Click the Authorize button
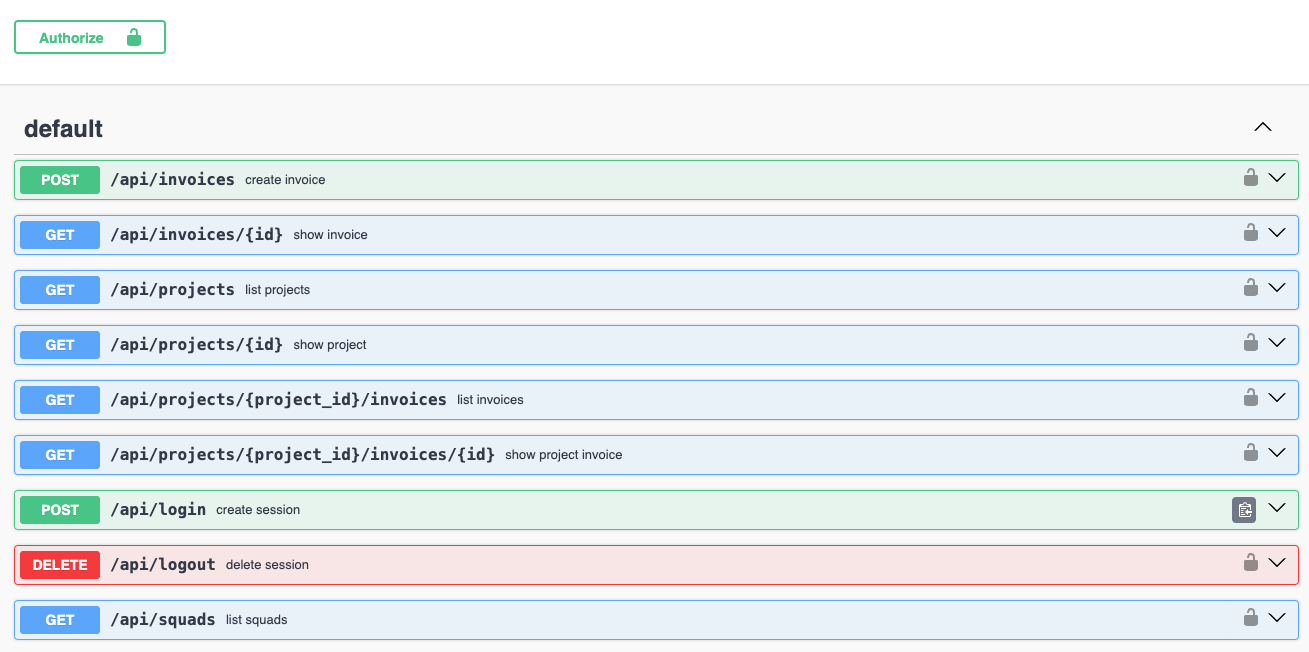This screenshot has height=652, width=1309. [x=90, y=38]
